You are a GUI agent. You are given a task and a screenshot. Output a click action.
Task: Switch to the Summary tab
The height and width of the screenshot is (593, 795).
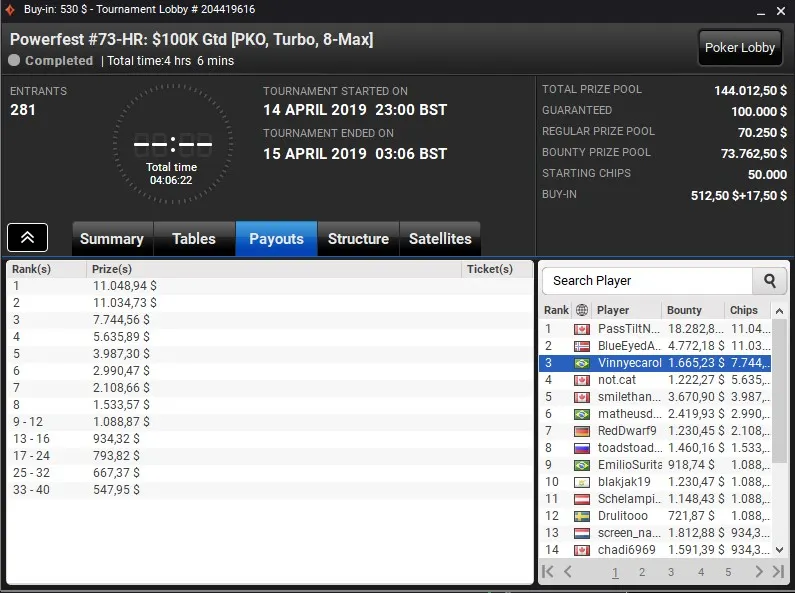point(112,239)
